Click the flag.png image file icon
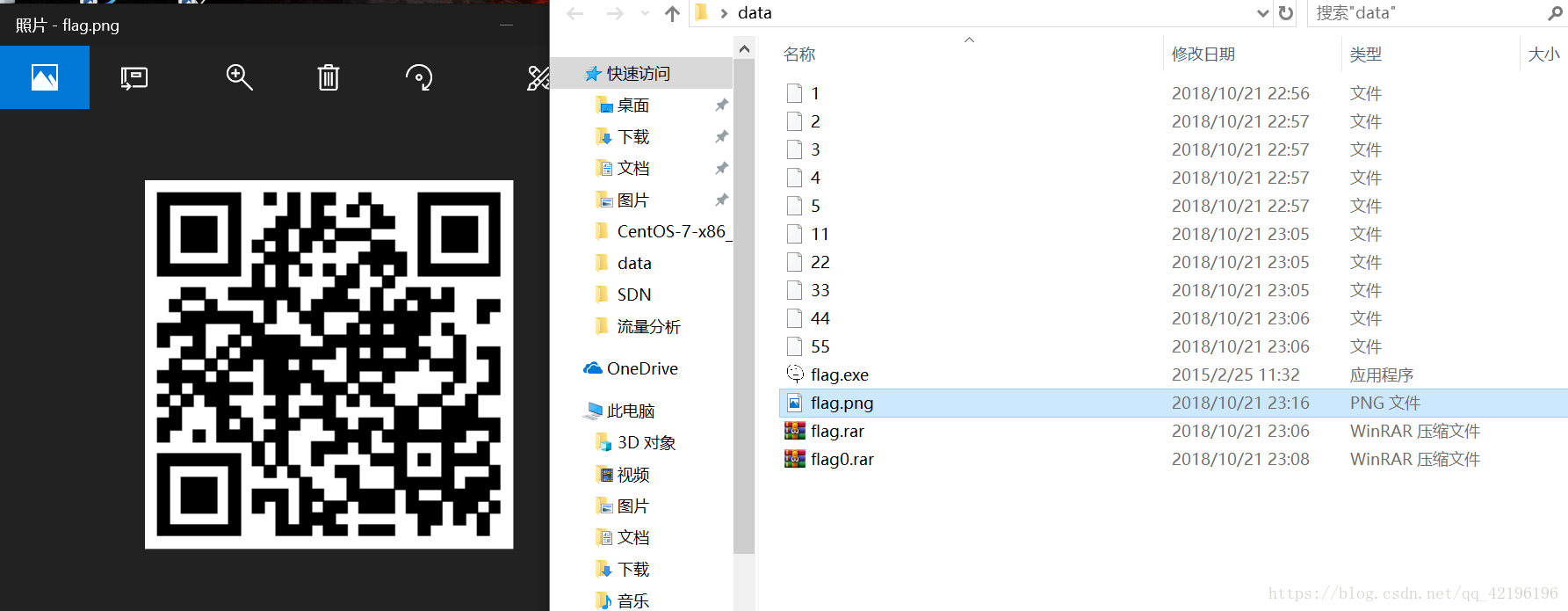This screenshot has height=611, width=1568. (795, 403)
